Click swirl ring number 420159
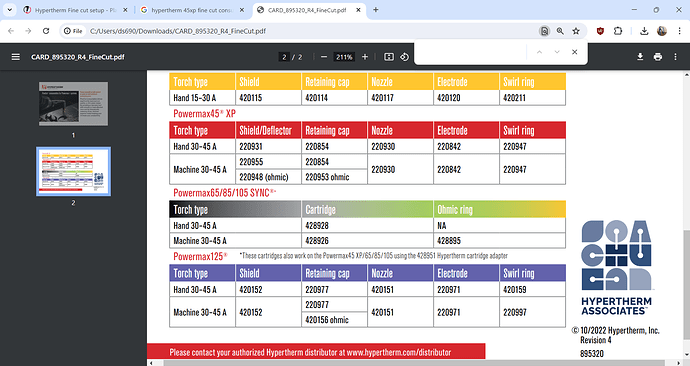This screenshot has height=366, width=690. [x=515, y=289]
